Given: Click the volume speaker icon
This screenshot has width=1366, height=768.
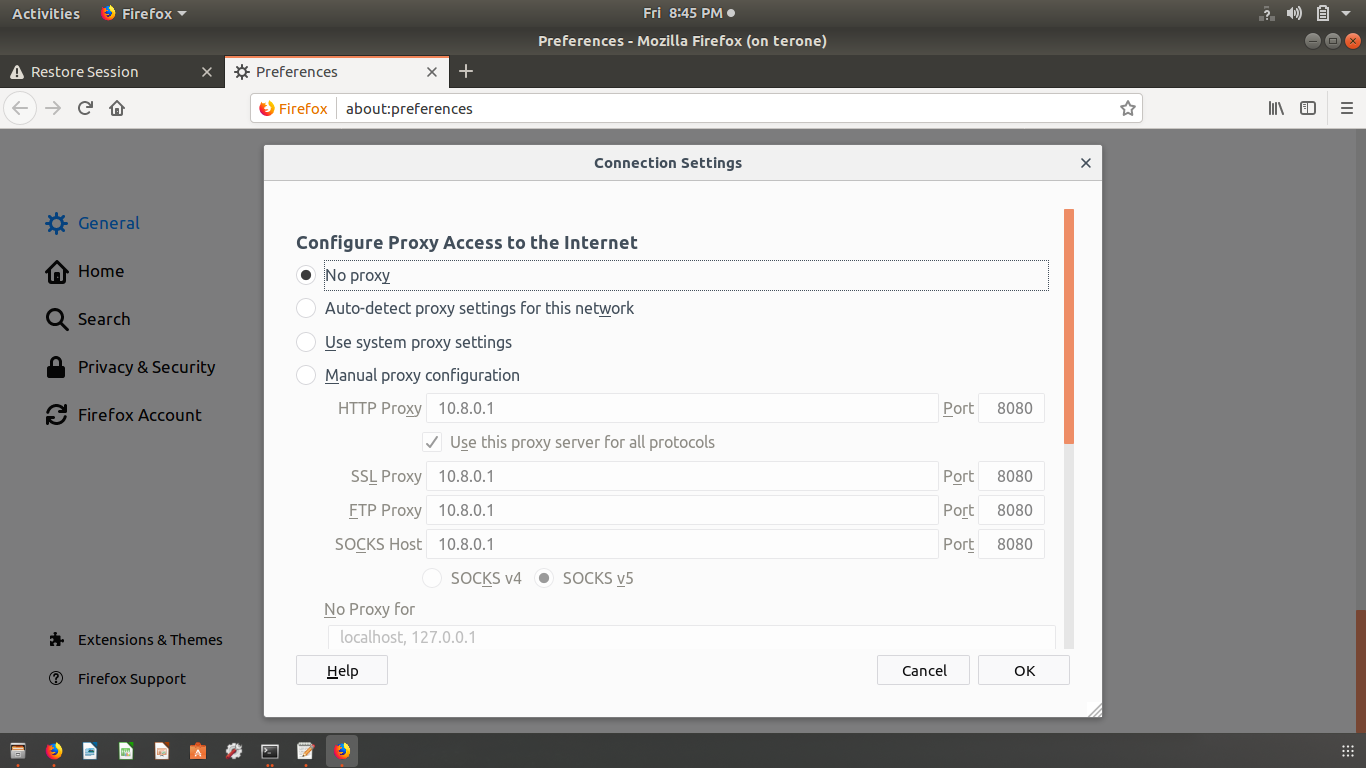Looking at the screenshot, I should [1295, 13].
